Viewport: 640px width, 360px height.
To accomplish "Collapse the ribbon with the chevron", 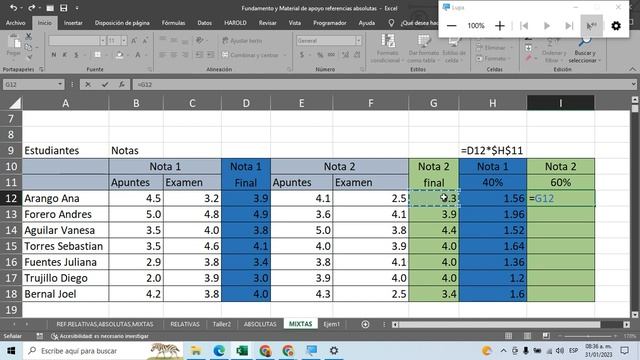I will (x=632, y=69).
